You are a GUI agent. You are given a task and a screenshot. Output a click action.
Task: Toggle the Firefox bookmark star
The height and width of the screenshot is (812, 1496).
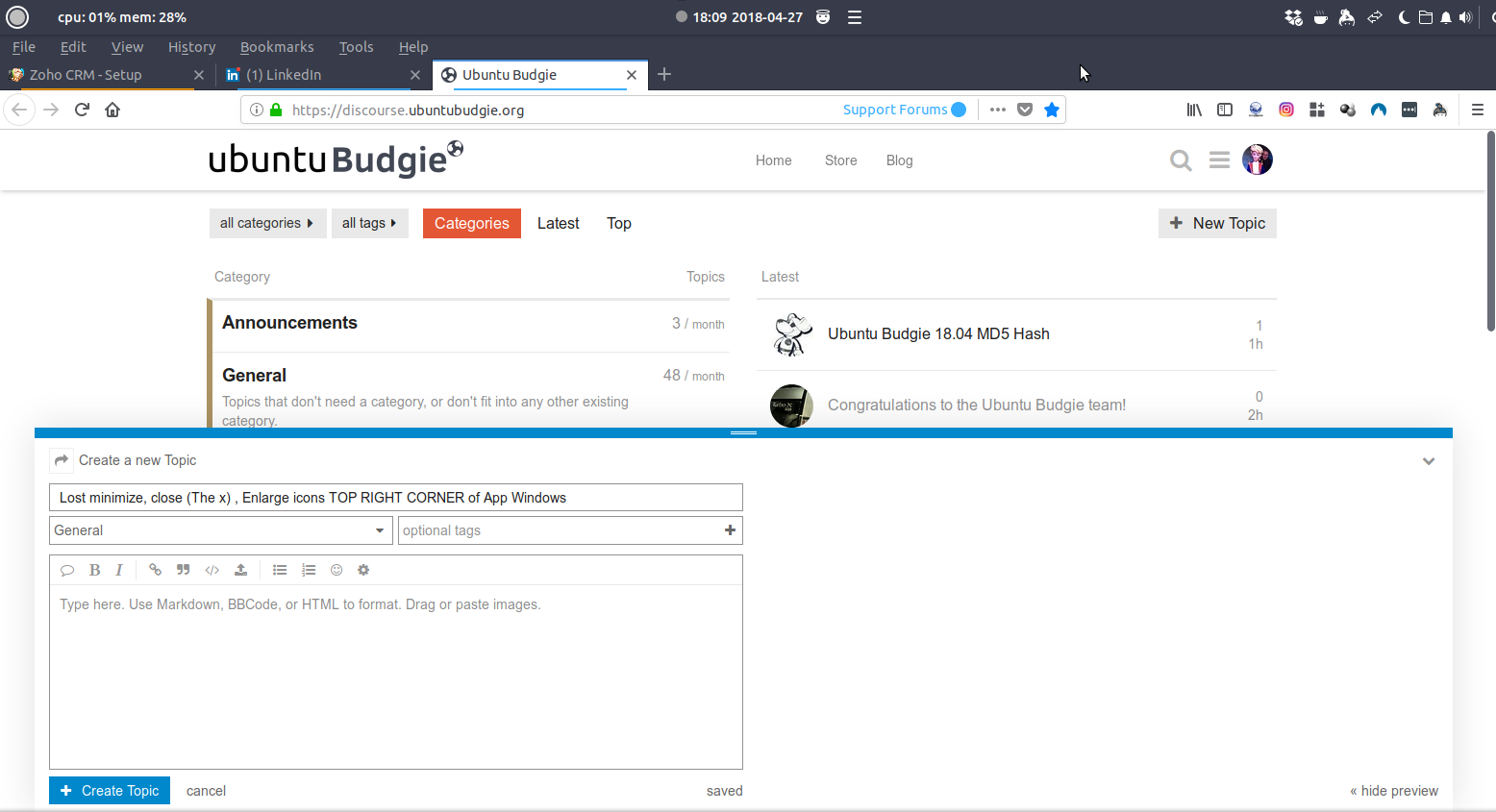1052,110
